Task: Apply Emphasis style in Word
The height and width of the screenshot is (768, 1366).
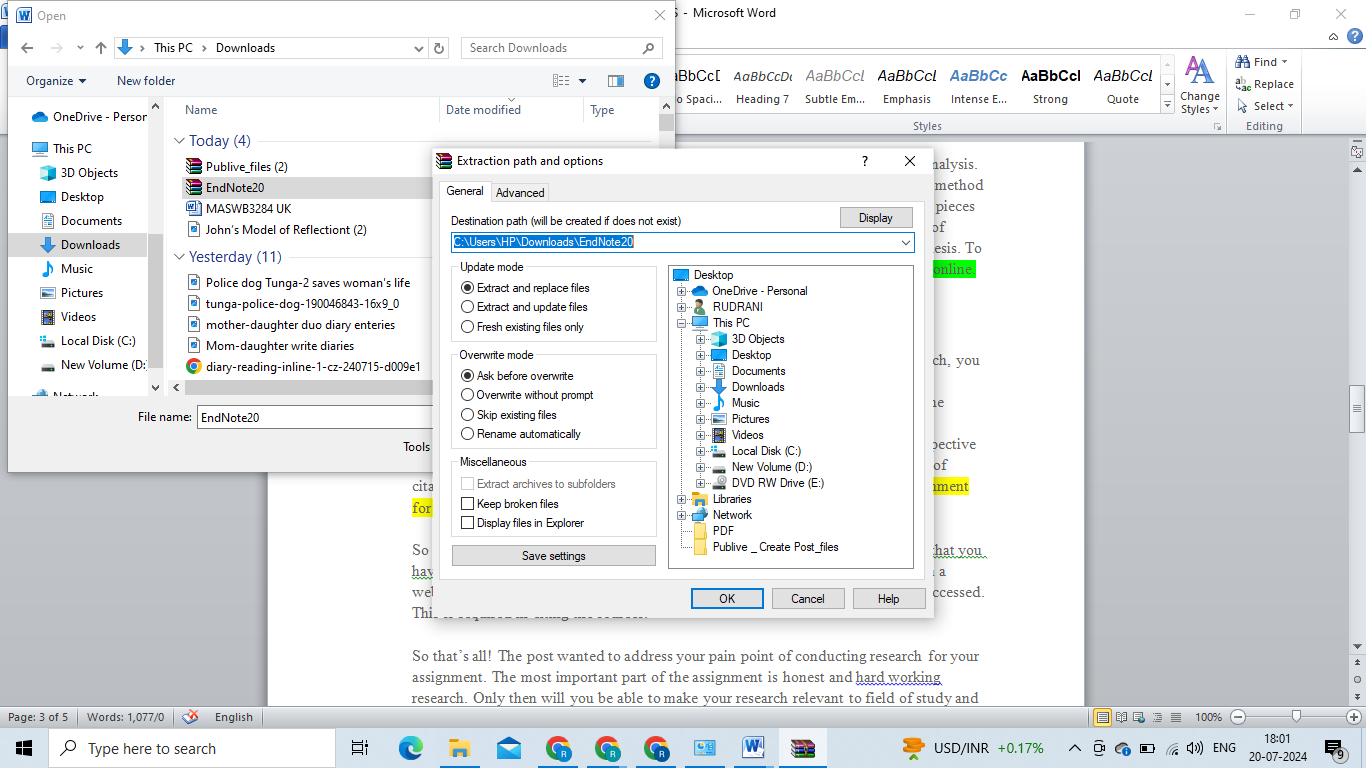Action: [907, 86]
